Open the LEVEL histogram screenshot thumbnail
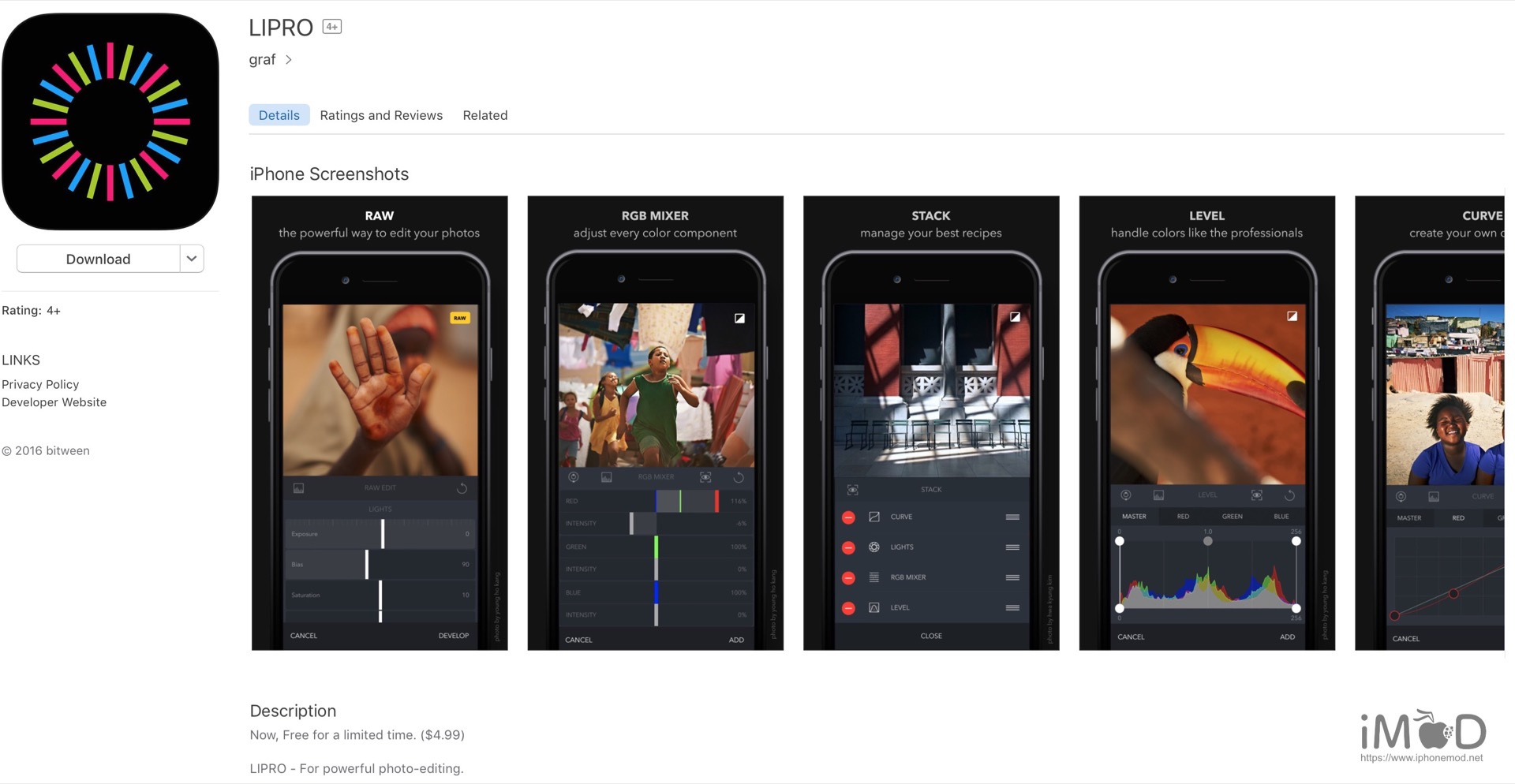This screenshot has height=784, width=1515. point(1206,423)
